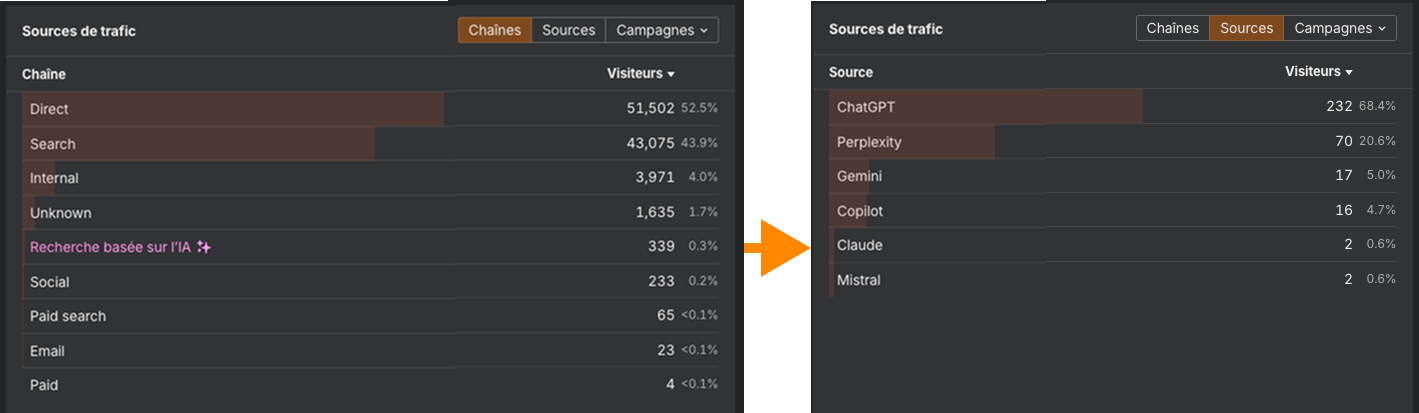Viewport: 1419px width, 413px height.
Task: Expand Campagnes dropdown in the panel listing ChatGPT
Action: pos(1340,28)
